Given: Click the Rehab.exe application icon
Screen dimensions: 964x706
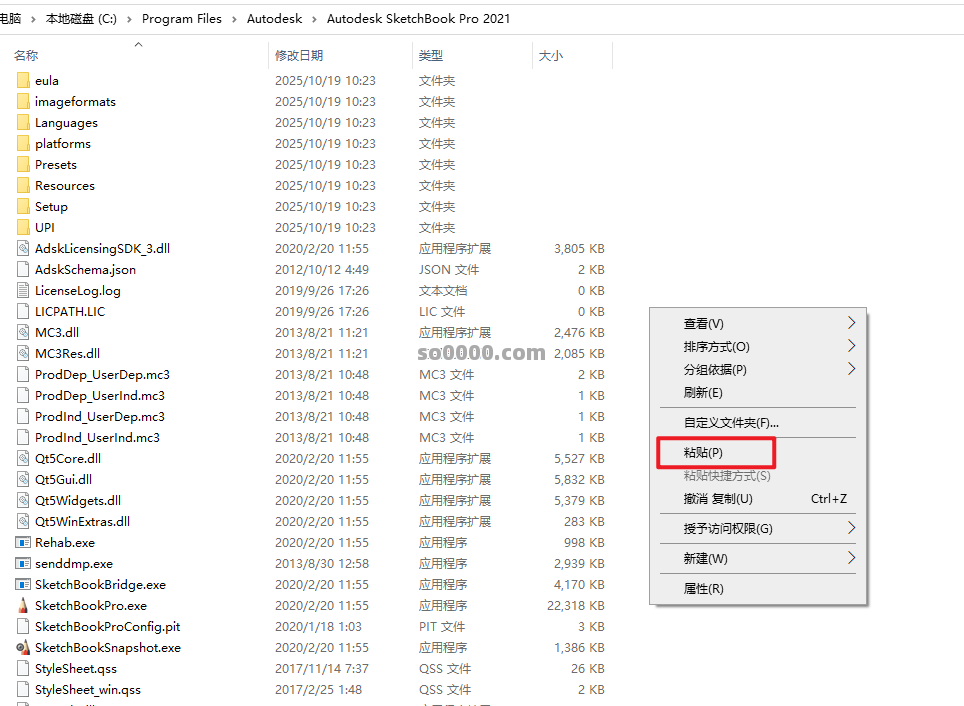Looking at the screenshot, I should click(23, 542).
